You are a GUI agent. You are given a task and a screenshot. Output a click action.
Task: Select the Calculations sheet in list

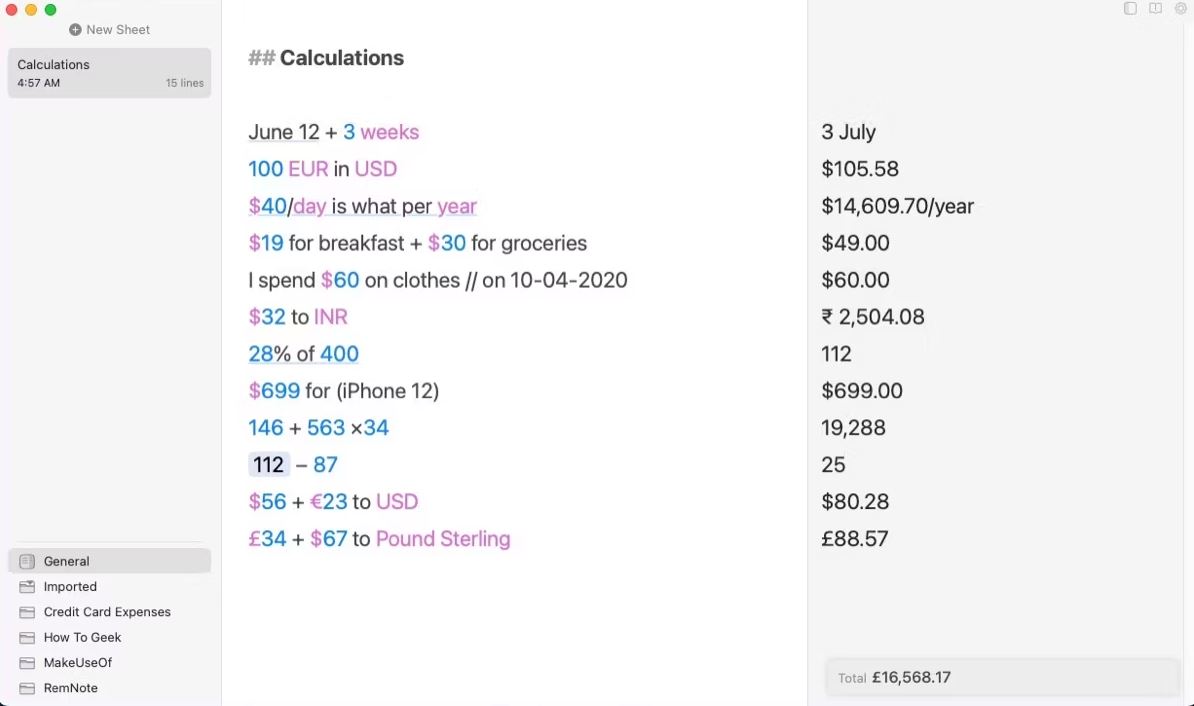[110, 73]
